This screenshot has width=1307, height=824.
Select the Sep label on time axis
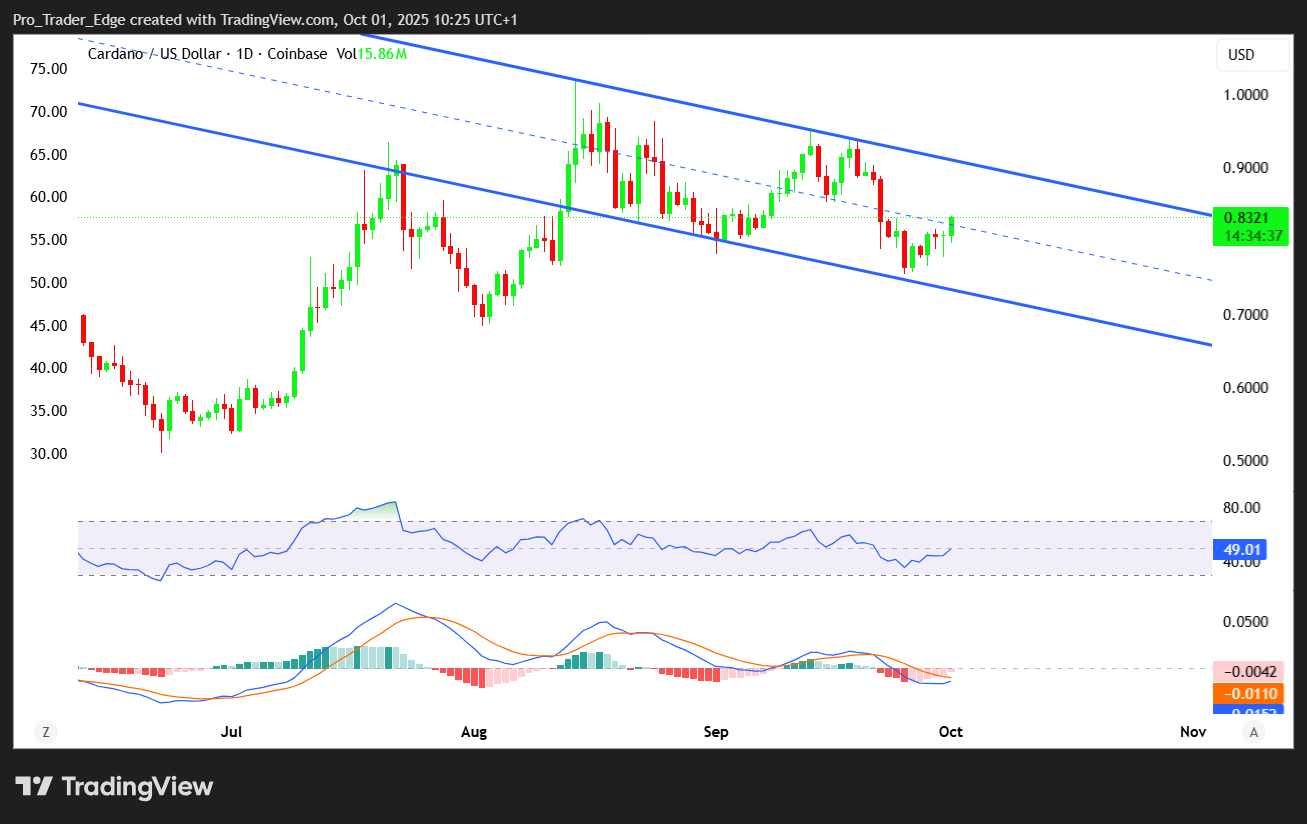tap(715, 732)
